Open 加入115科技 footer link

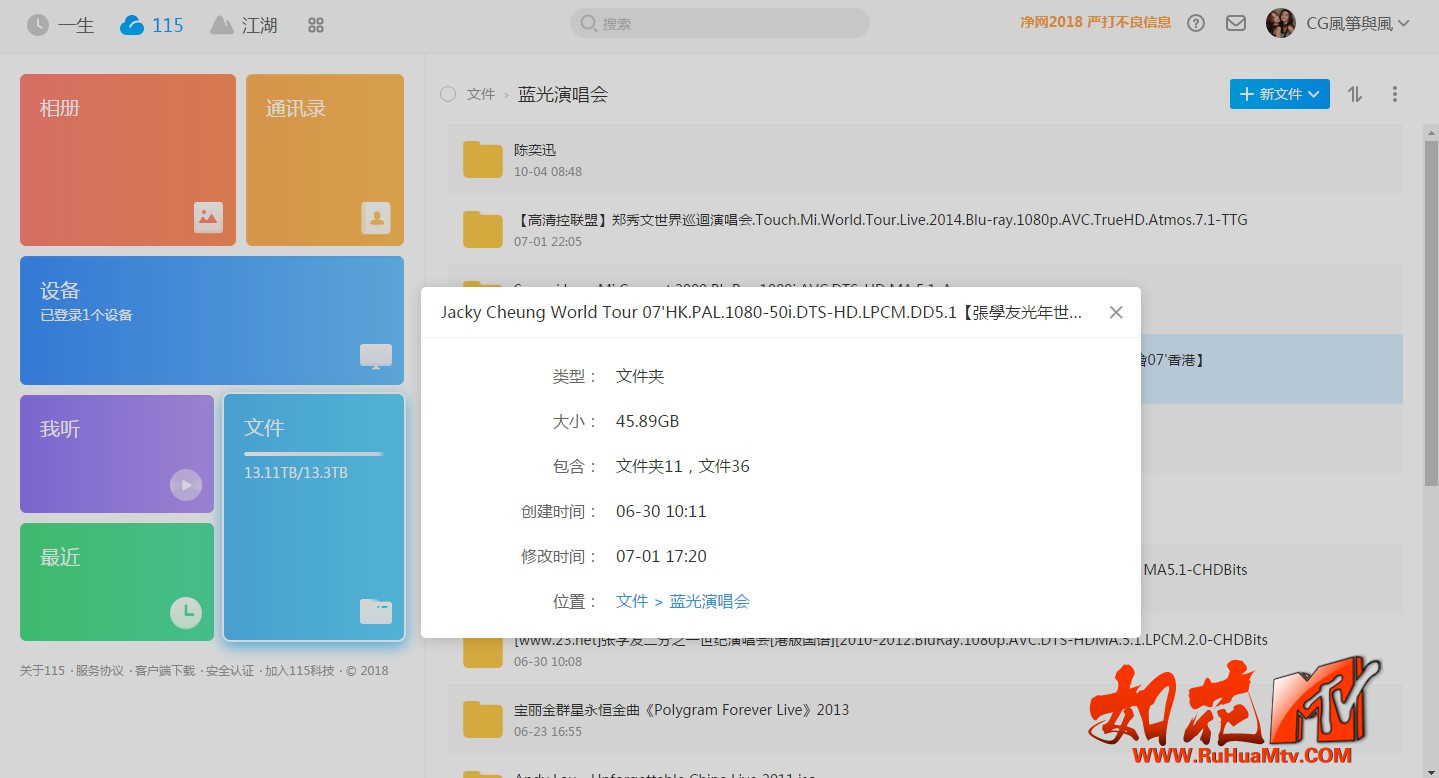(x=300, y=671)
